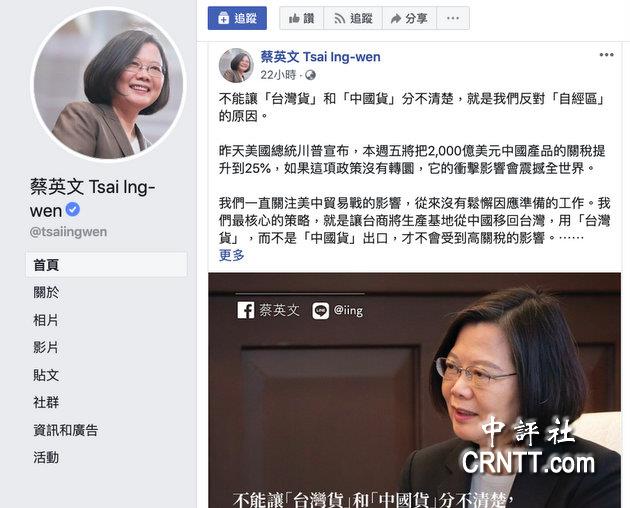The image size is (630, 508).
Task: Click the blue 追蹤 follow button
Action: pos(237,18)
